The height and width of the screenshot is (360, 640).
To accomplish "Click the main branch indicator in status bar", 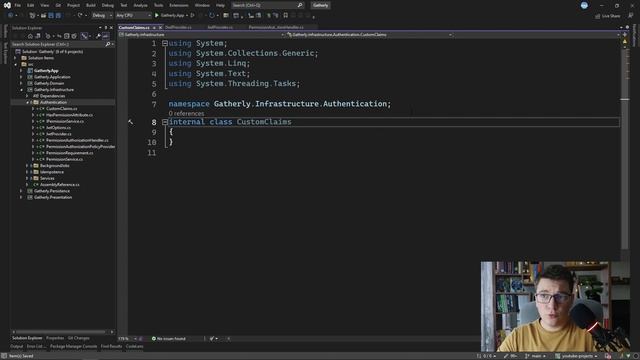I will pyautogui.click(x=536, y=356).
